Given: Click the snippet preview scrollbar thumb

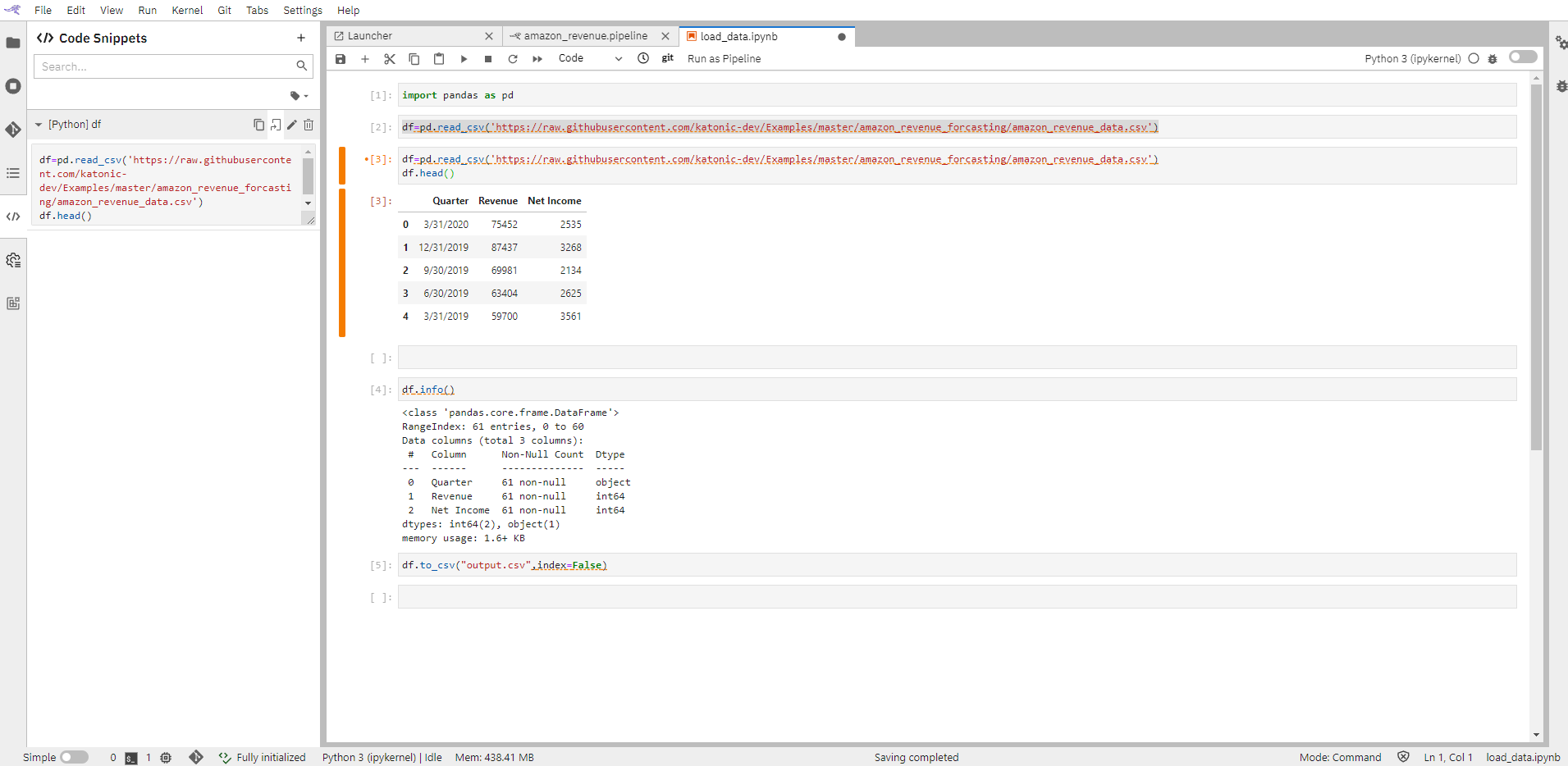Looking at the screenshot, I should [x=309, y=176].
